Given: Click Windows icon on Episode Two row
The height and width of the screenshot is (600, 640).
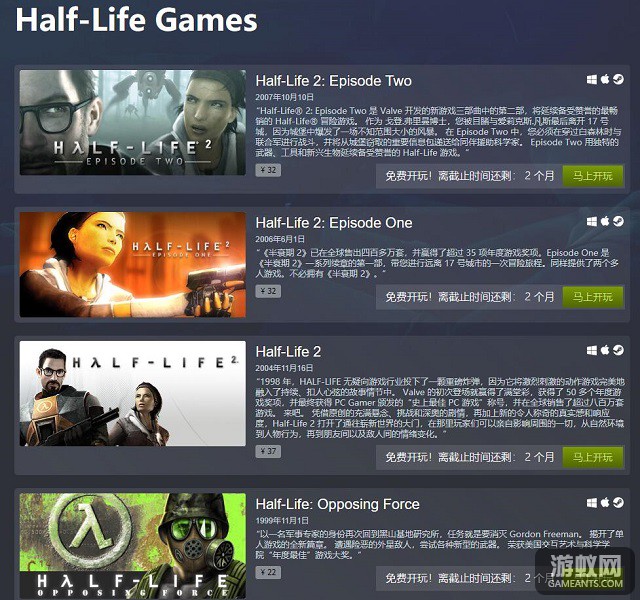Looking at the screenshot, I should pos(591,80).
